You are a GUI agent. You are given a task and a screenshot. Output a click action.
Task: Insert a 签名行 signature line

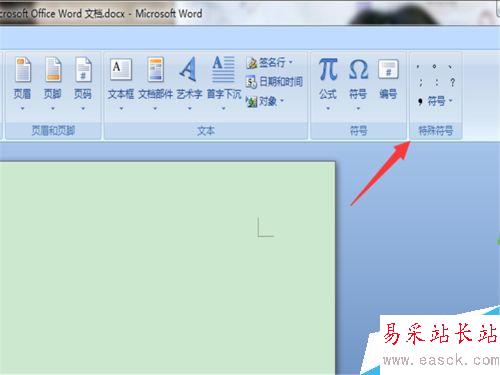(x=269, y=62)
